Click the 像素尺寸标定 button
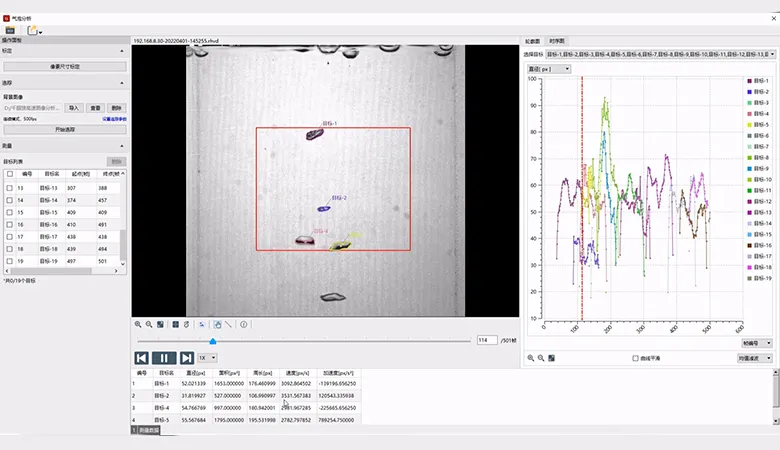The width and height of the screenshot is (780, 450). pyautogui.click(x=64, y=66)
